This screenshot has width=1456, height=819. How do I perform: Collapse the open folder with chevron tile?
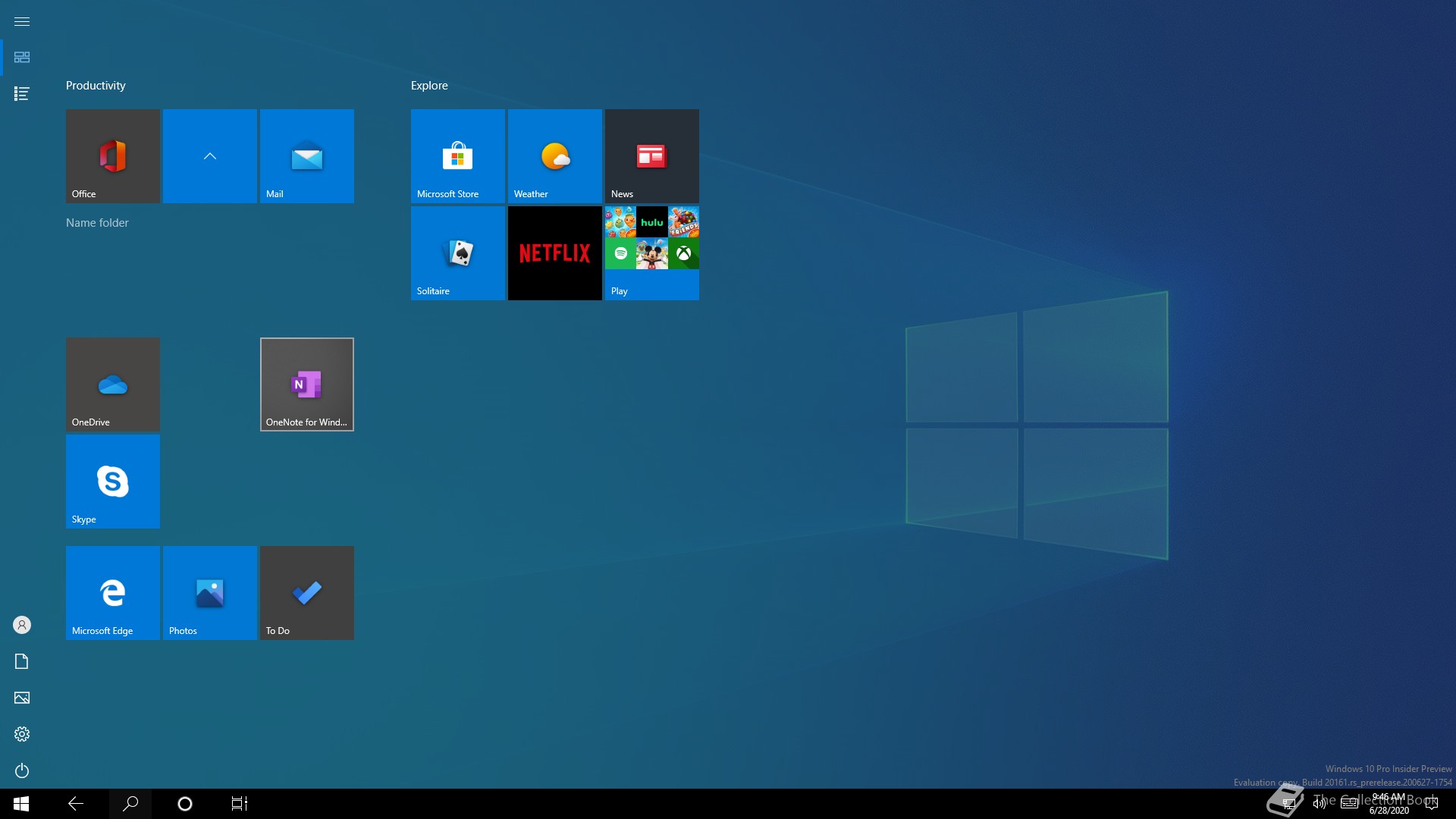pyautogui.click(x=210, y=156)
